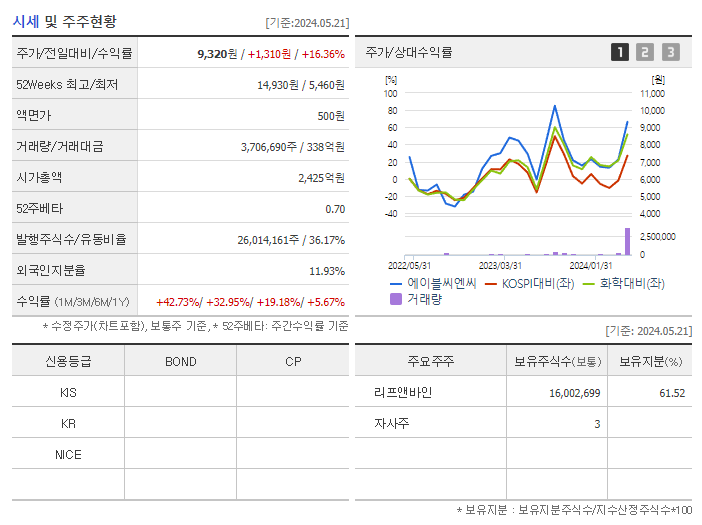Select 수익률 (1M/3M/6M/1Y) label
This screenshot has height=525, width=702.
point(73,302)
